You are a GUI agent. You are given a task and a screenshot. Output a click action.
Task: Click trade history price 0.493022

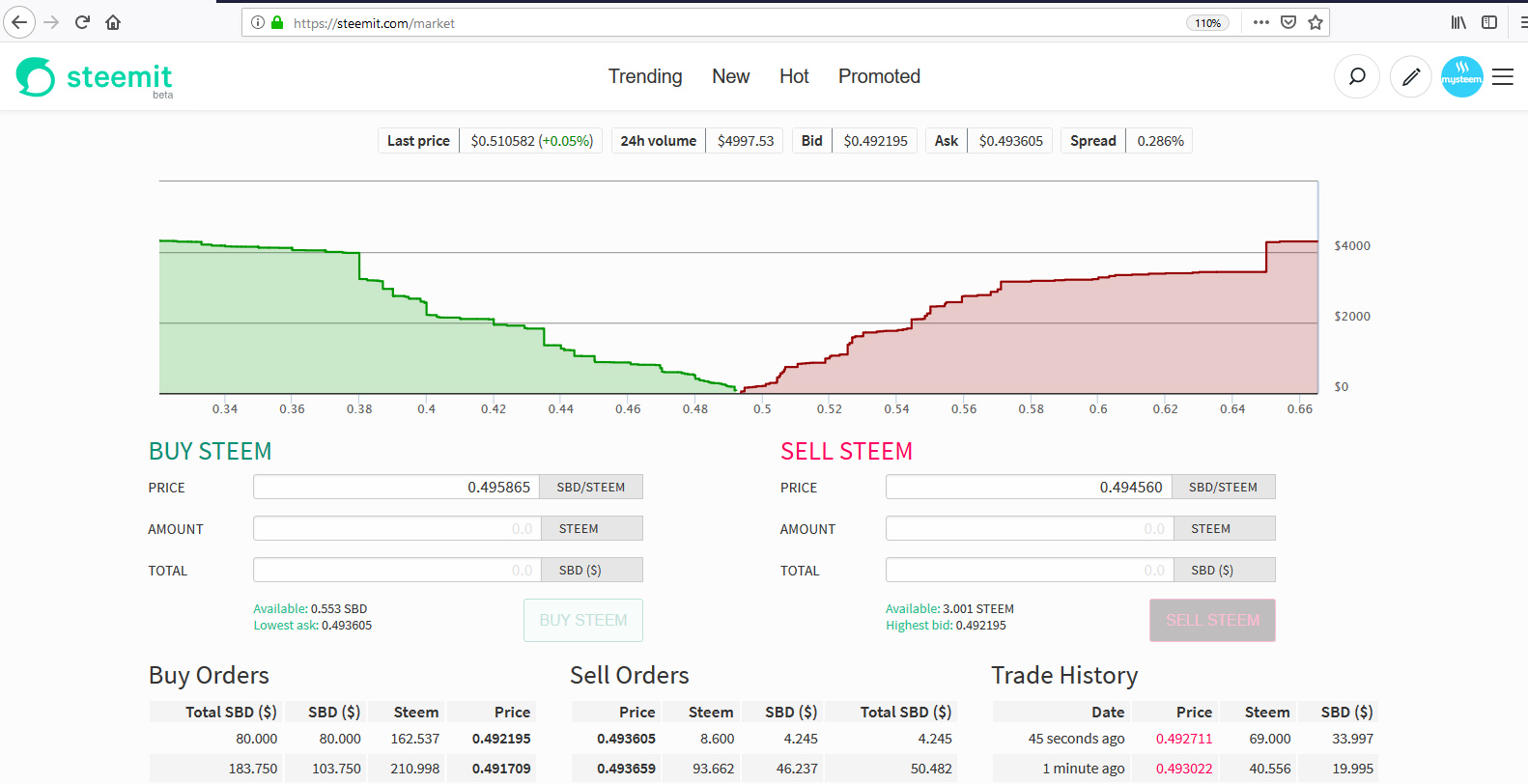[x=1184, y=769]
